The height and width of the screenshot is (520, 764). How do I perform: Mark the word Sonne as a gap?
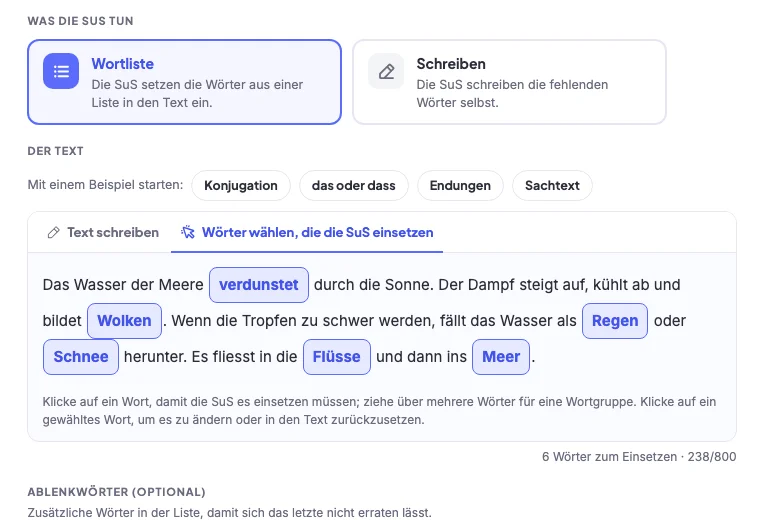pyautogui.click(x=409, y=285)
